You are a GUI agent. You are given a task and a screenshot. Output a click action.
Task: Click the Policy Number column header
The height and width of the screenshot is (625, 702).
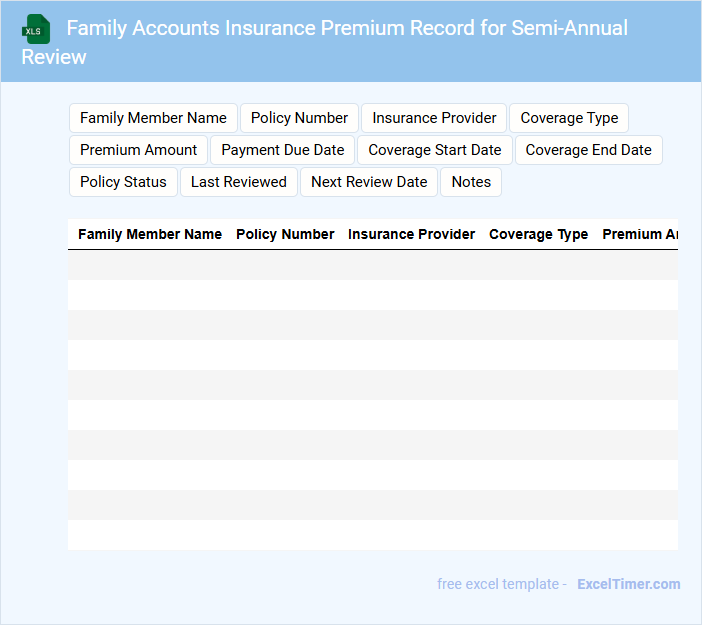point(285,234)
